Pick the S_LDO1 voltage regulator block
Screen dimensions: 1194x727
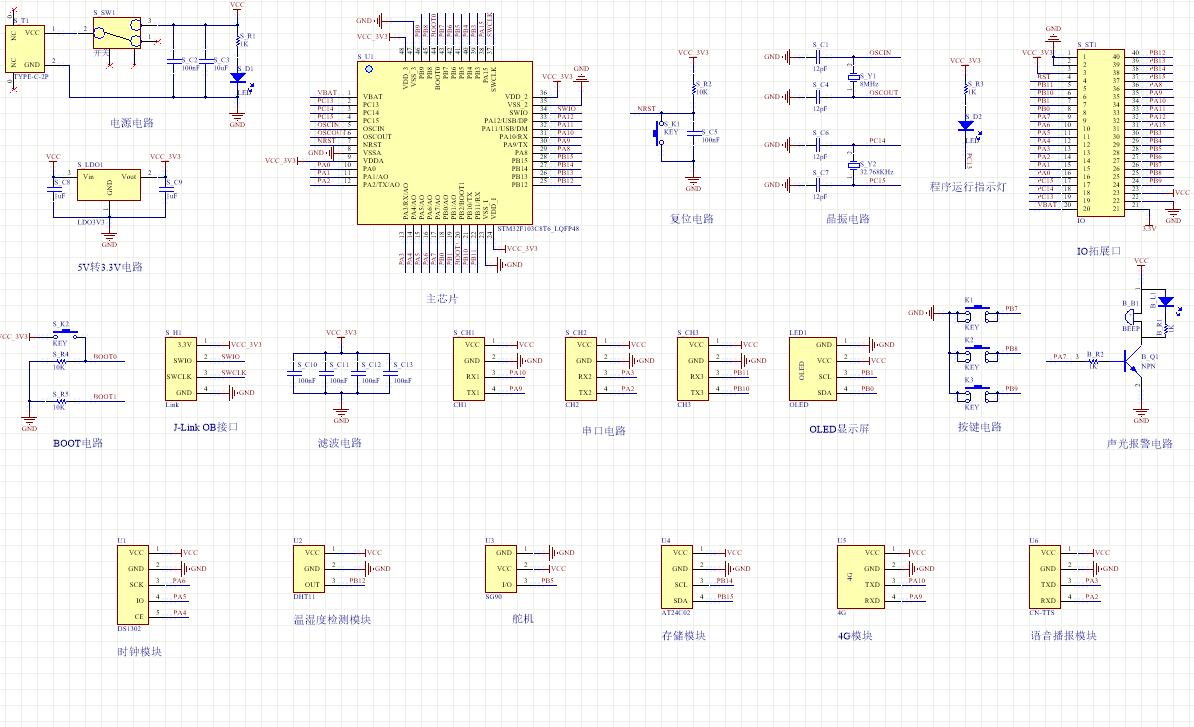pyautogui.click(x=109, y=185)
